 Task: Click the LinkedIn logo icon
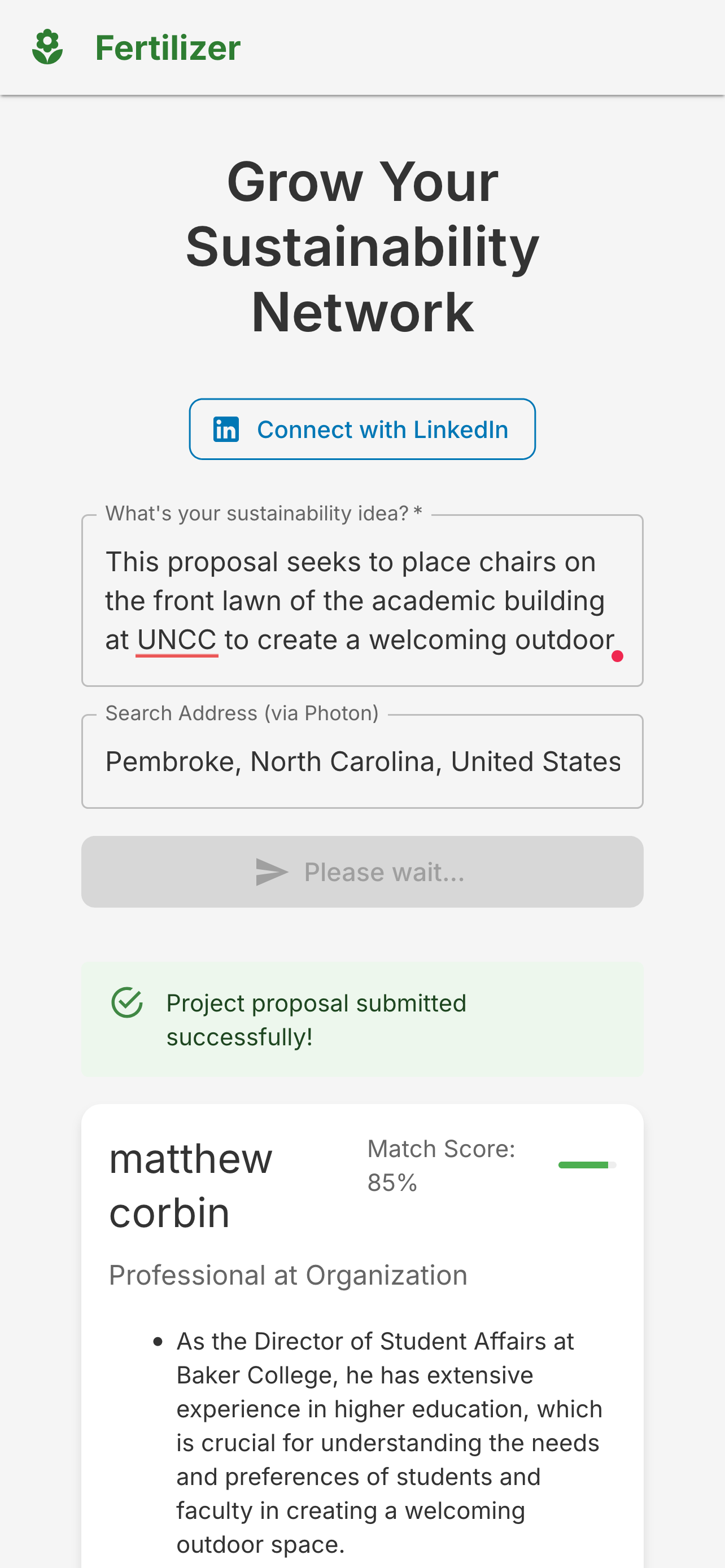tap(226, 429)
